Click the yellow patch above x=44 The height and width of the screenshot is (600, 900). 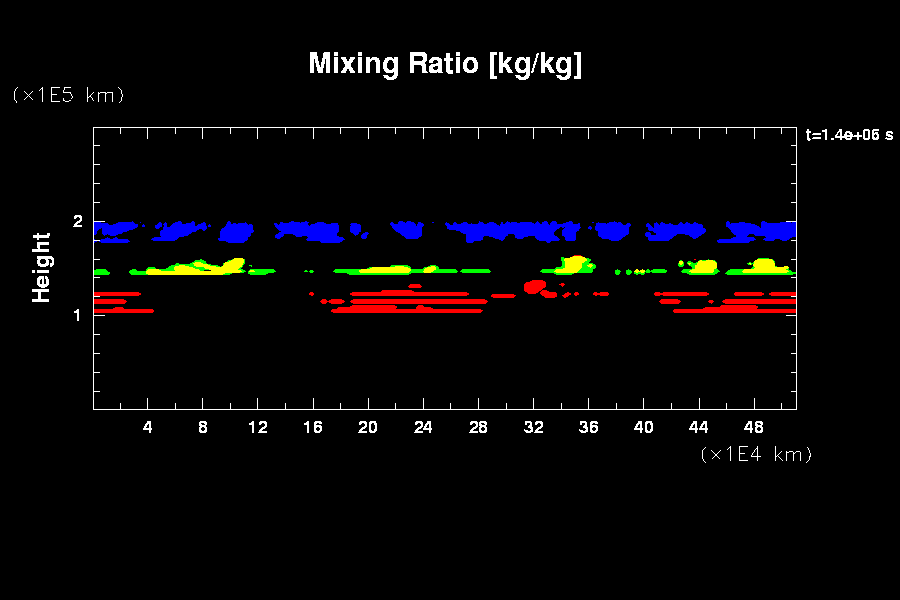tap(704, 267)
